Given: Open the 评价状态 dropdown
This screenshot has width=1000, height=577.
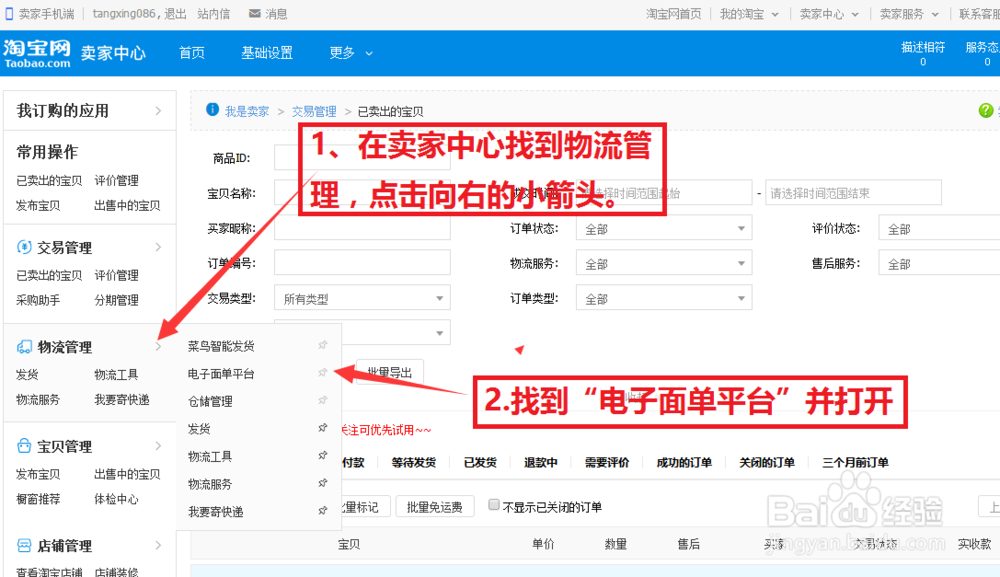Looking at the screenshot, I should click(939, 228).
